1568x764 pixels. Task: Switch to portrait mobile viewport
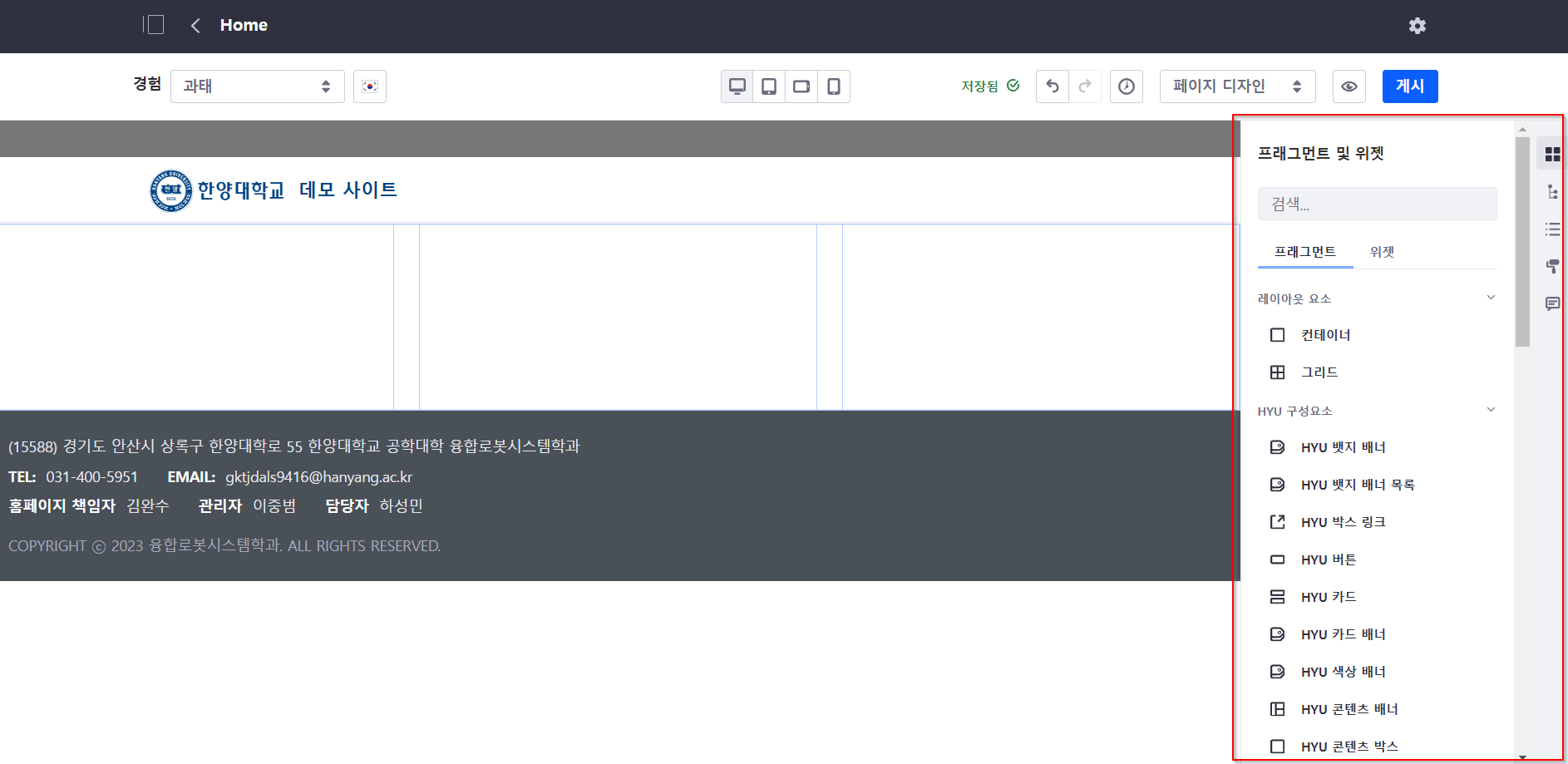tap(833, 86)
